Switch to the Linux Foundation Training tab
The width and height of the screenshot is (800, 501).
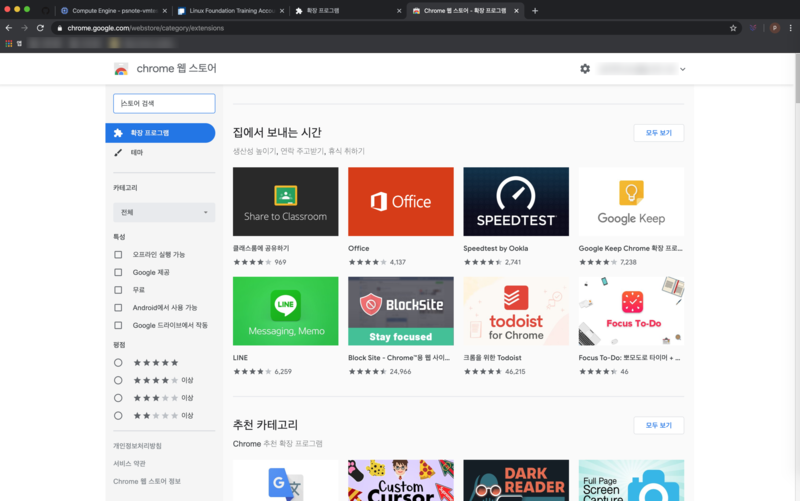pyautogui.click(x=231, y=11)
